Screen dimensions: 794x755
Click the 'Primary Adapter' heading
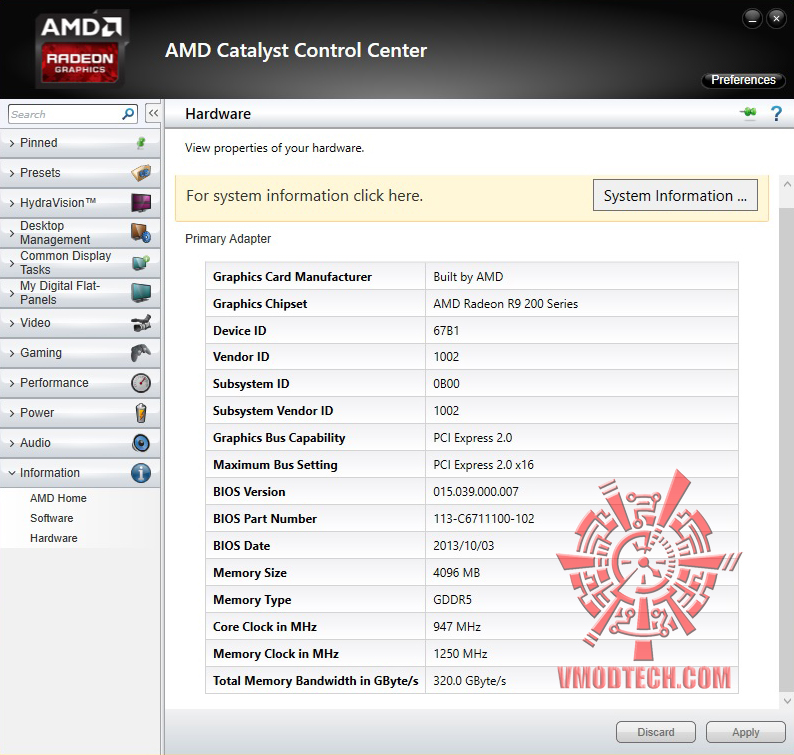point(228,239)
